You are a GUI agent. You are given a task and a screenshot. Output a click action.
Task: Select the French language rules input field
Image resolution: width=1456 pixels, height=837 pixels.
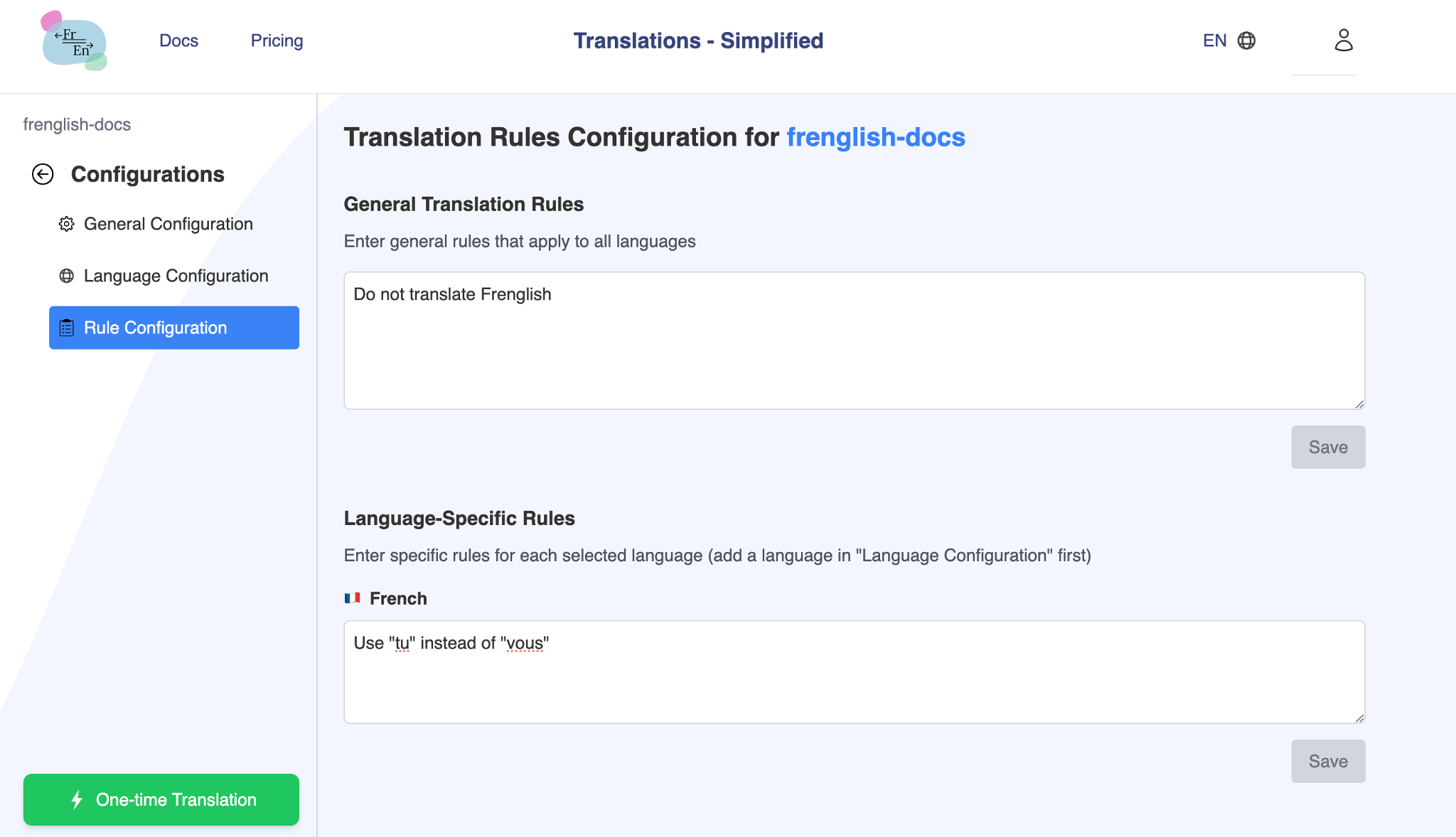pos(854,669)
